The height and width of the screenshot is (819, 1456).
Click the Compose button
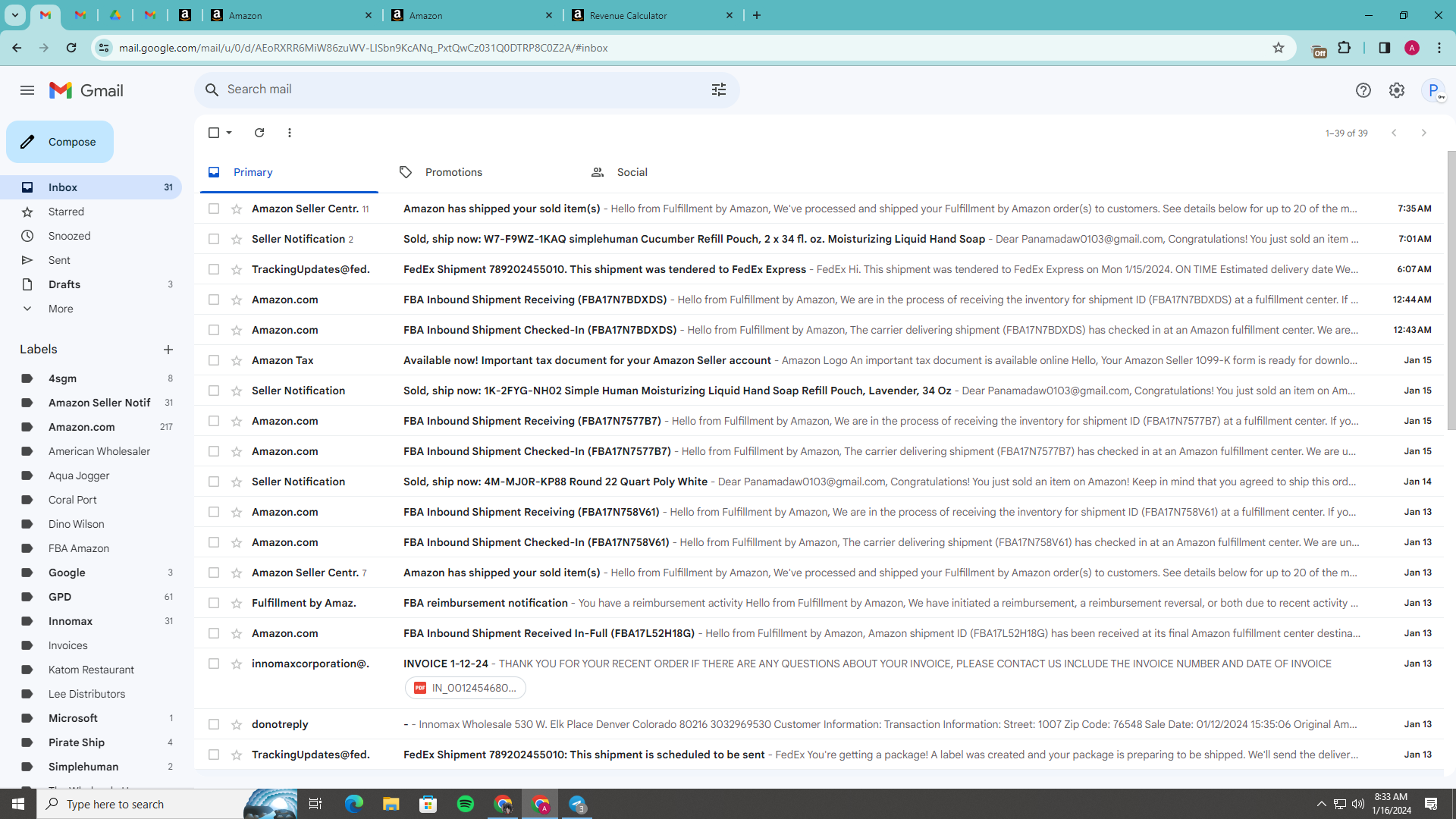60,142
